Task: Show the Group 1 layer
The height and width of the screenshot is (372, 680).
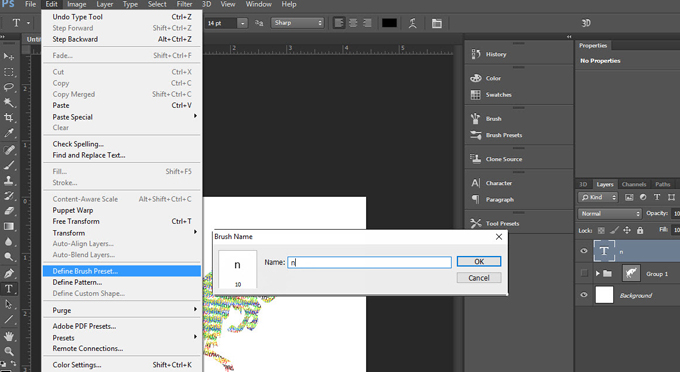Action: [x=584, y=273]
